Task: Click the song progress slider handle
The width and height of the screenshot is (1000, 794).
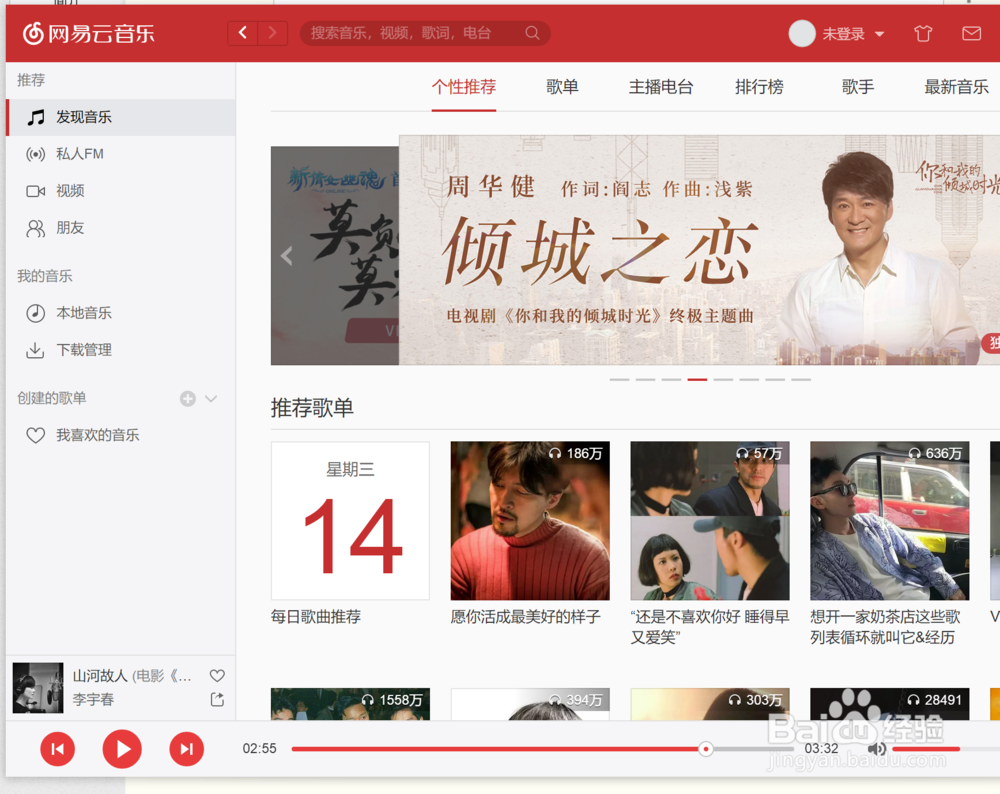Action: click(705, 749)
